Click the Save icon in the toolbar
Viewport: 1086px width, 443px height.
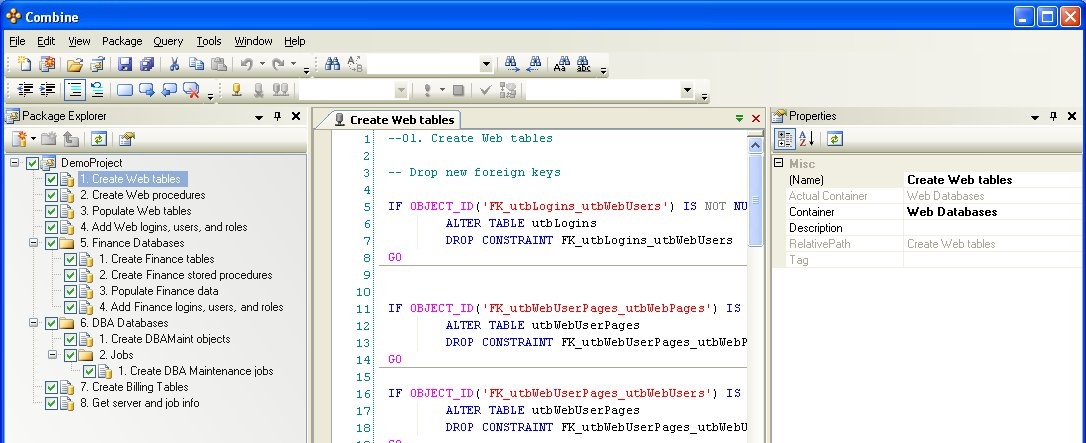pyautogui.click(x=125, y=64)
